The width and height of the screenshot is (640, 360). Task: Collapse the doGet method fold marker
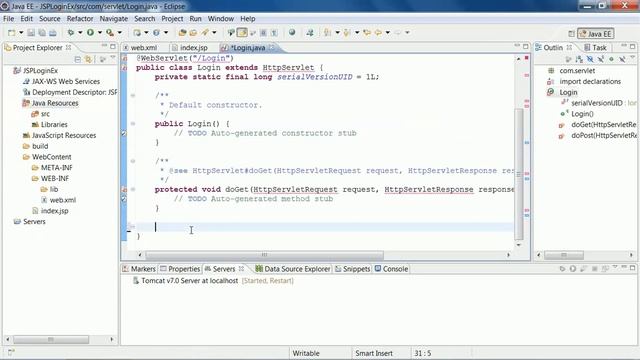(x=133, y=189)
